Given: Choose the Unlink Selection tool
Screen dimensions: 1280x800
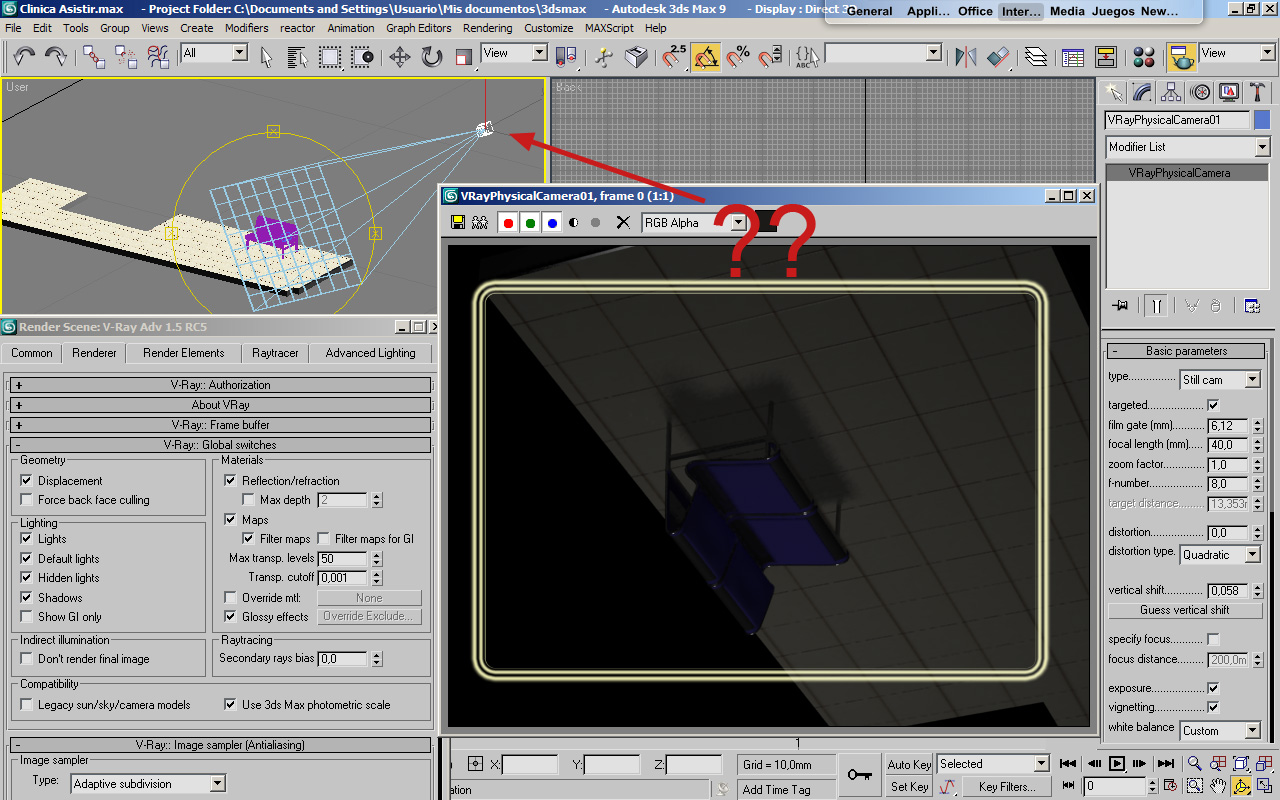Looking at the screenshot, I should pyautogui.click(x=127, y=56).
